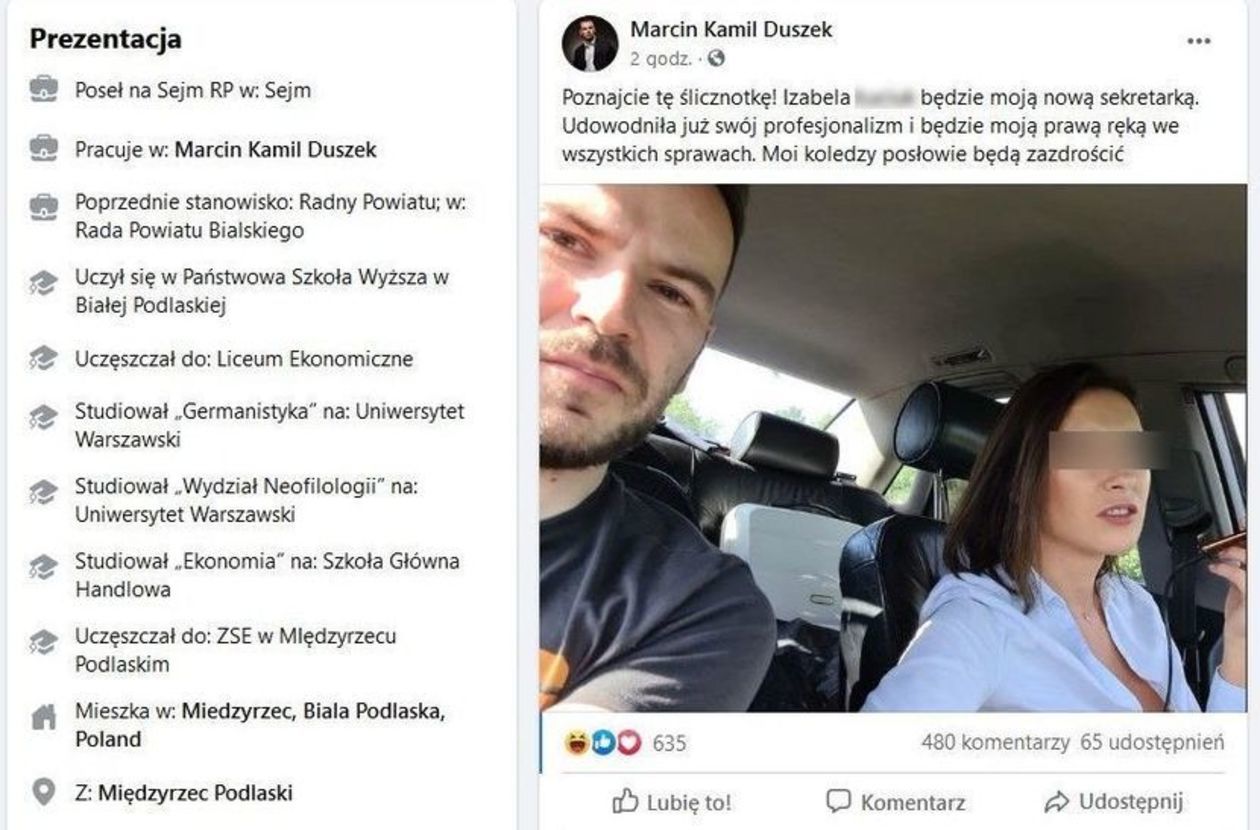1260x830 pixels.
Task: Click the Komentarz comment button
Action: (x=896, y=801)
